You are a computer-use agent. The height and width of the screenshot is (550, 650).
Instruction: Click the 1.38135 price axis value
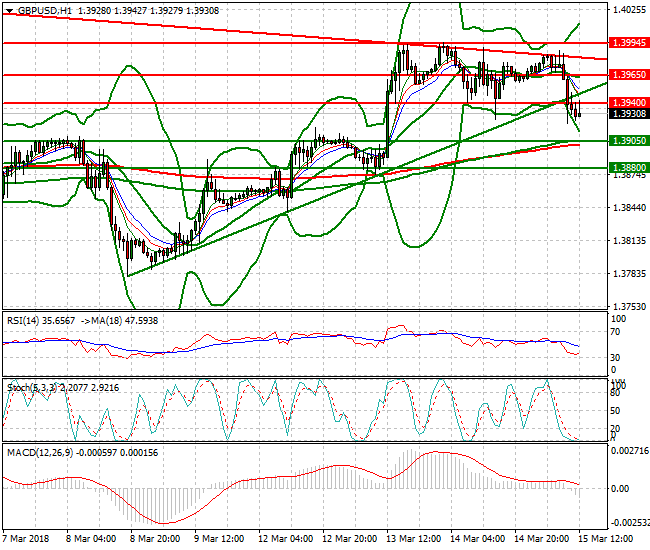click(629, 240)
